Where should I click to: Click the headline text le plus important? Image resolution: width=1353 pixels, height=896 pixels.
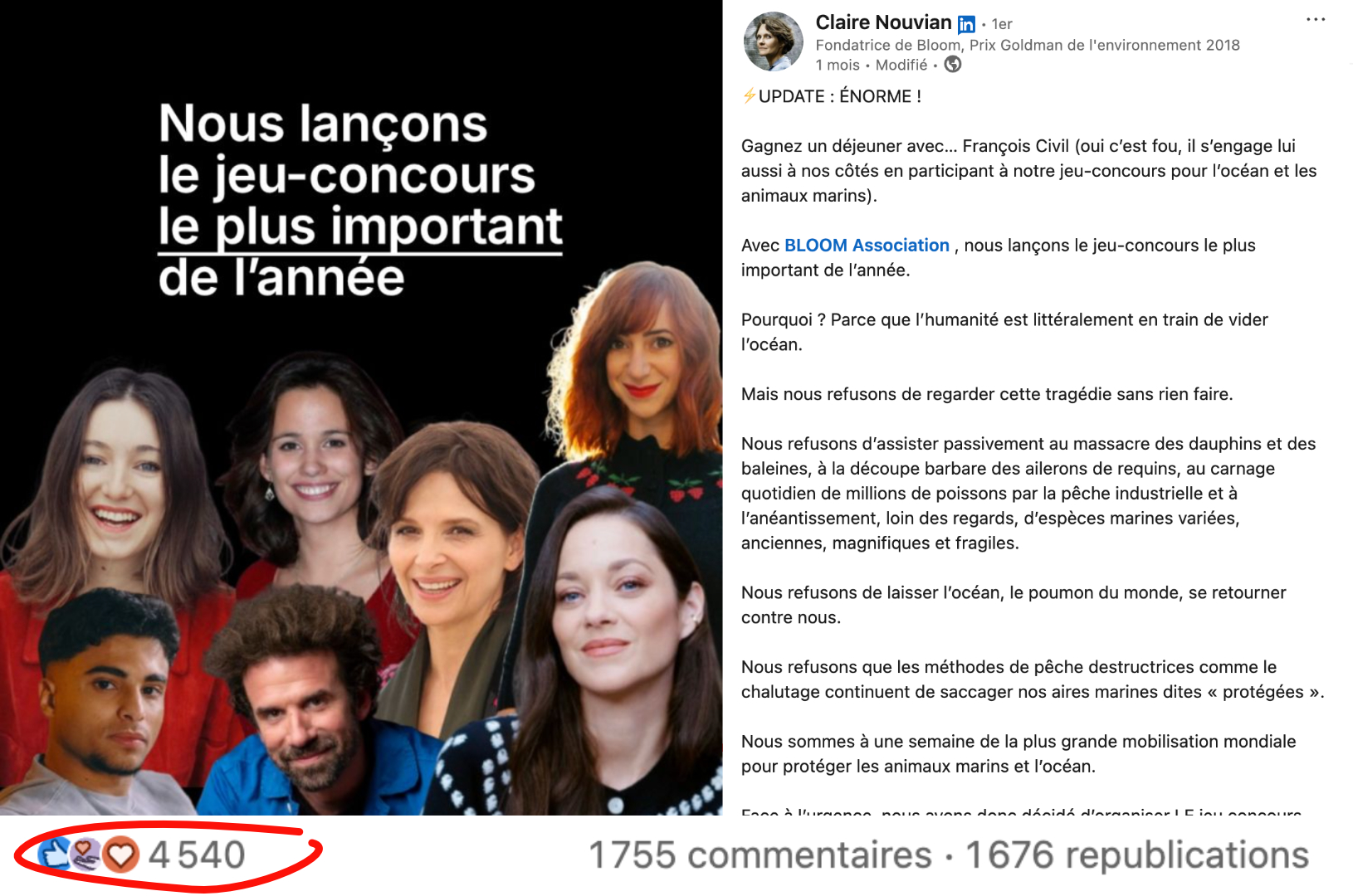[x=360, y=226]
